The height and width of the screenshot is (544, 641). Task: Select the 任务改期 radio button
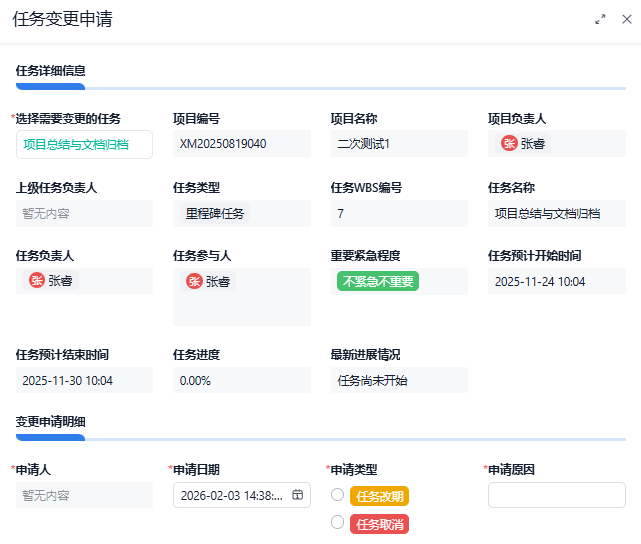point(337,495)
